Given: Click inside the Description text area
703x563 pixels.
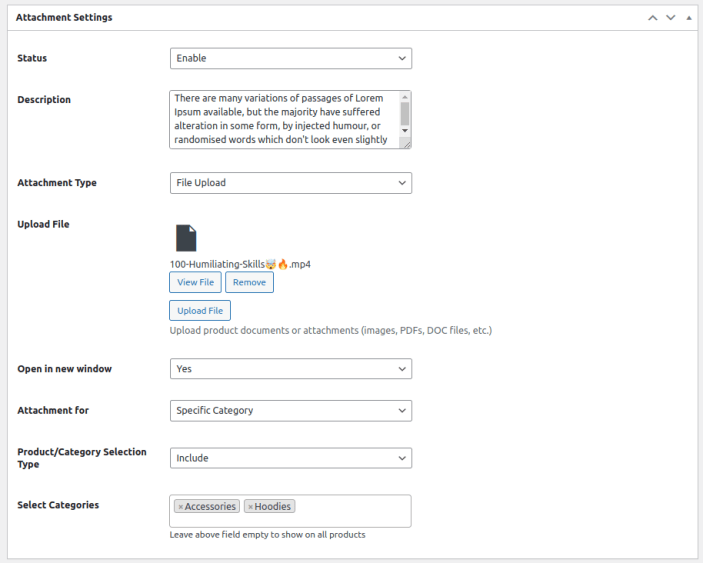Looking at the screenshot, I should coord(284,119).
